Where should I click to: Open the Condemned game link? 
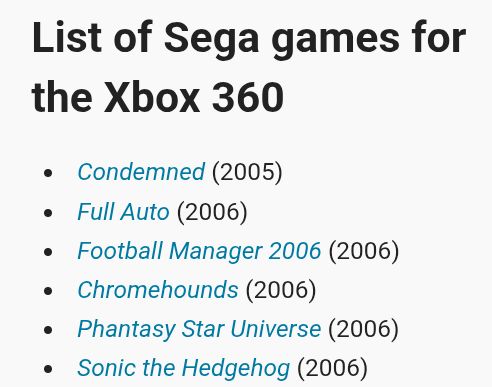tap(141, 172)
